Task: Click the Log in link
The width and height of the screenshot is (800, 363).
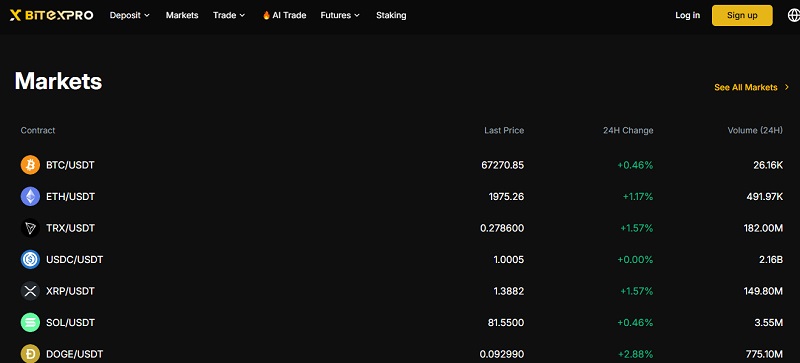Action: 687,15
